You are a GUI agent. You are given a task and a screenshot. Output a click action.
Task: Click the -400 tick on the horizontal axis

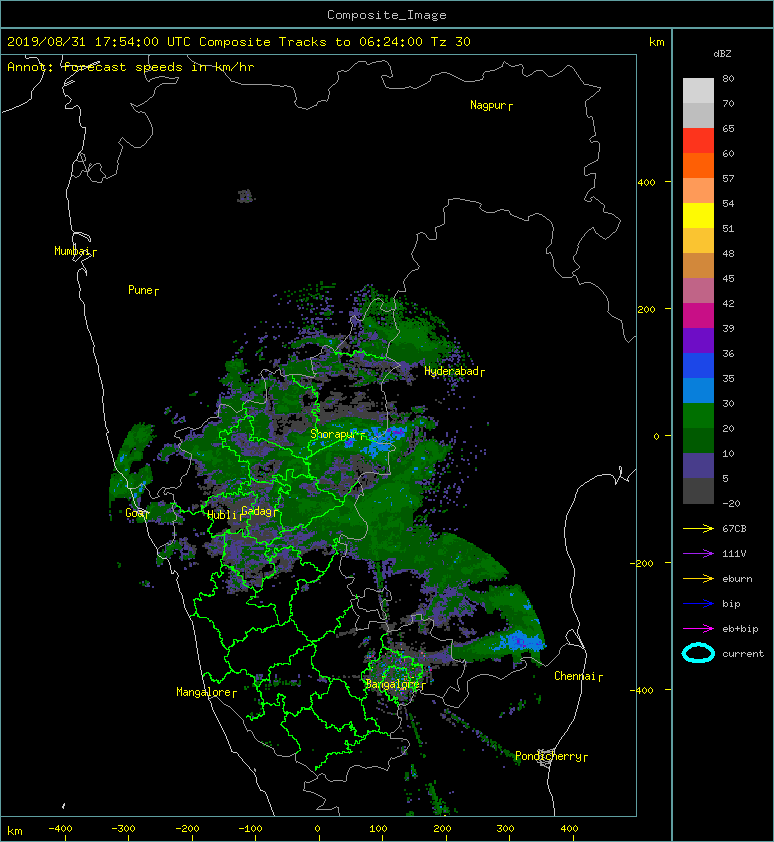[60, 829]
